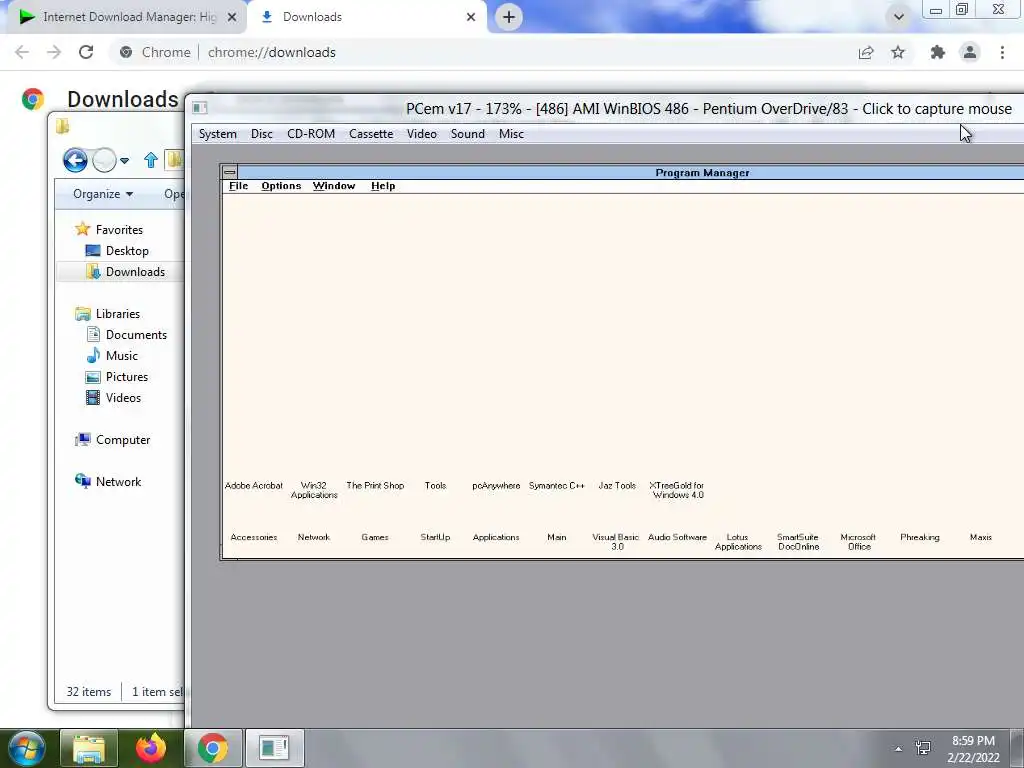Screen dimensions: 1024x768
Task: Open Program Manager File menu
Action: point(238,186)
